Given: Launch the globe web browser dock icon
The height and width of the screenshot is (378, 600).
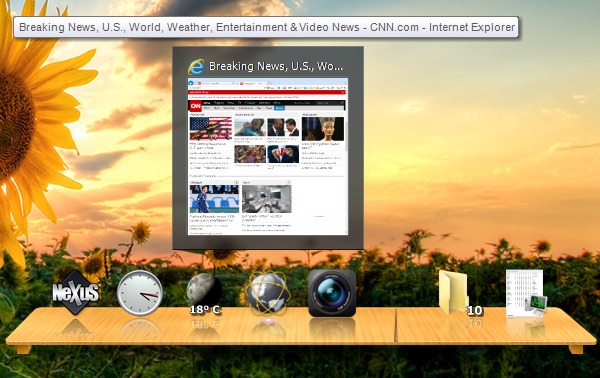Looking at the screenshot, I should click(267, 293).
